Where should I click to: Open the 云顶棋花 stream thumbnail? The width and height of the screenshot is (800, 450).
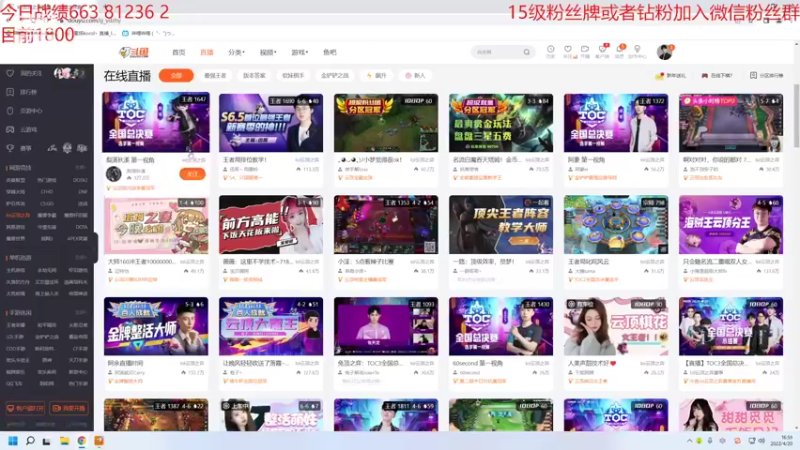click(616, 327)
